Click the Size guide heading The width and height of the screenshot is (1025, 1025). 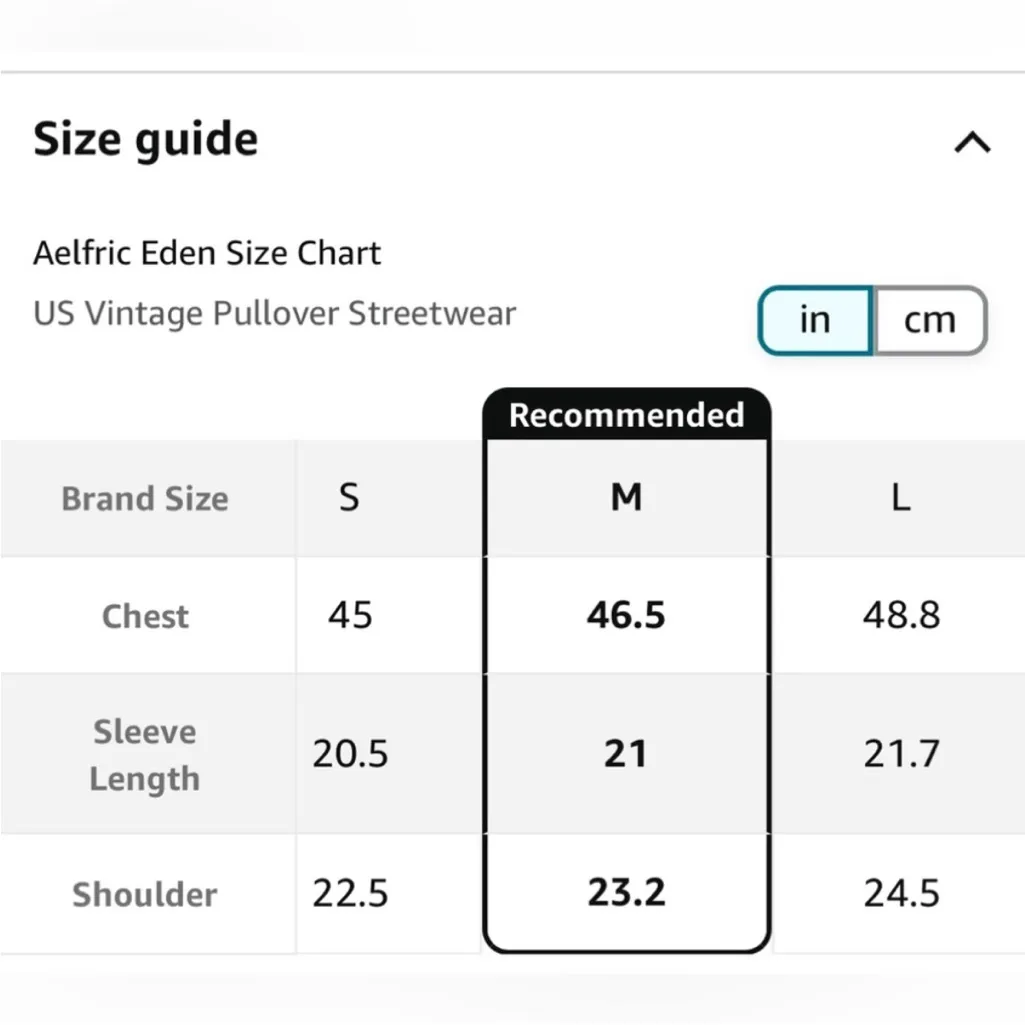(146, 139)
